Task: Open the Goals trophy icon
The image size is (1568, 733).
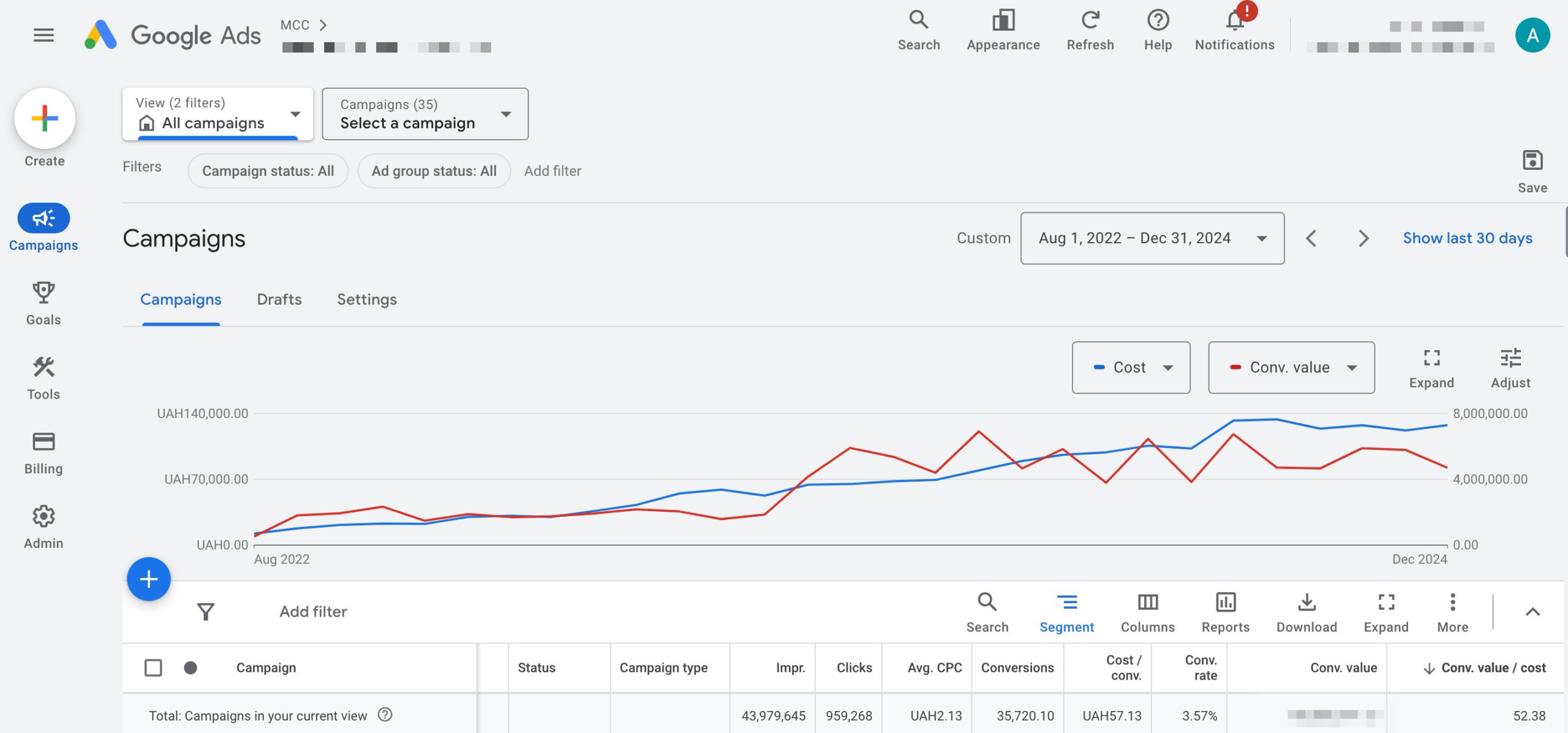Action: click(43, 293)
